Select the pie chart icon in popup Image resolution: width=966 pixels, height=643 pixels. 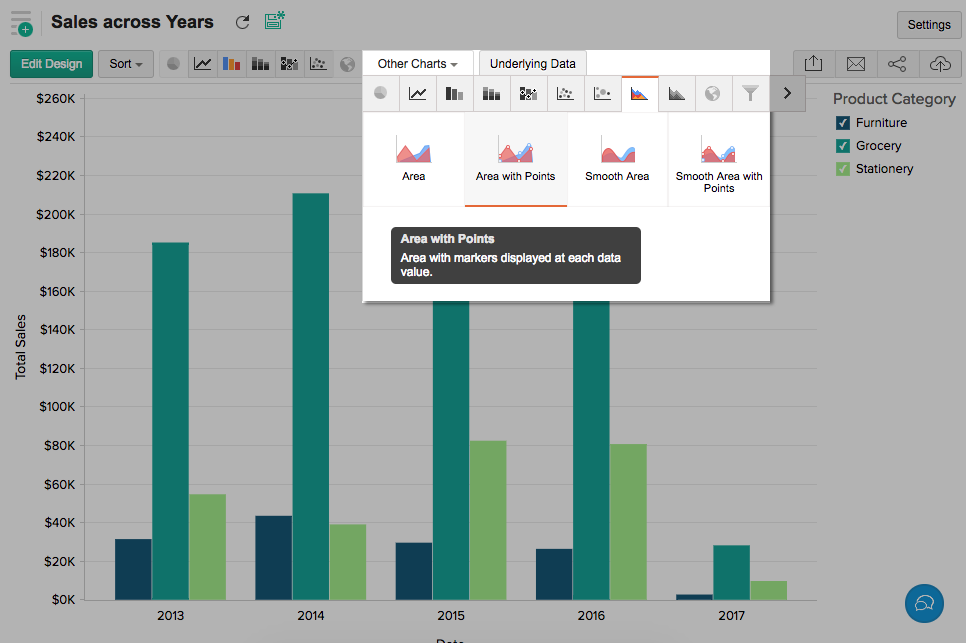tap(380, 94)
